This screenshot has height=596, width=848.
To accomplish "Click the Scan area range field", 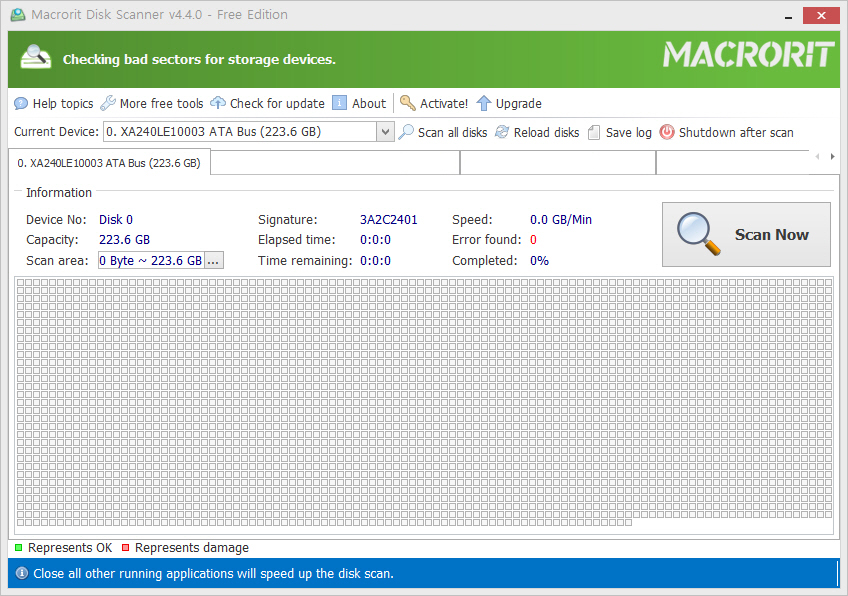I will tap(151, 261).
